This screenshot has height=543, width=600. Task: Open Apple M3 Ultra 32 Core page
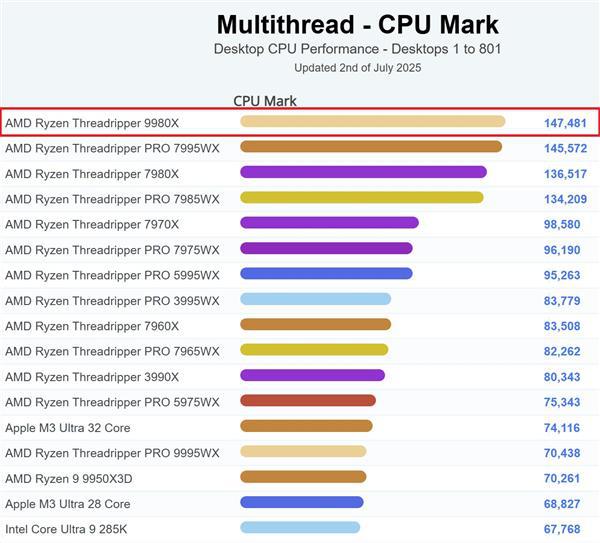pos(68,428)
